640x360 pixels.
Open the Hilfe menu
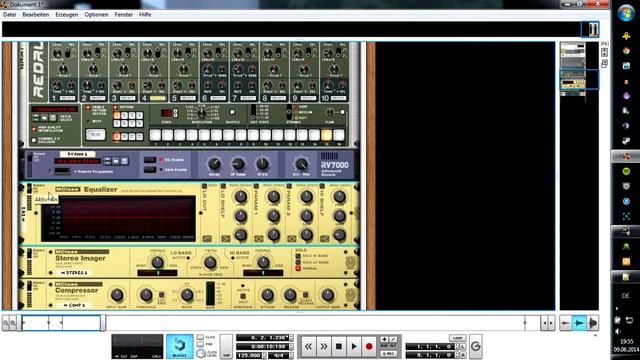145,14
